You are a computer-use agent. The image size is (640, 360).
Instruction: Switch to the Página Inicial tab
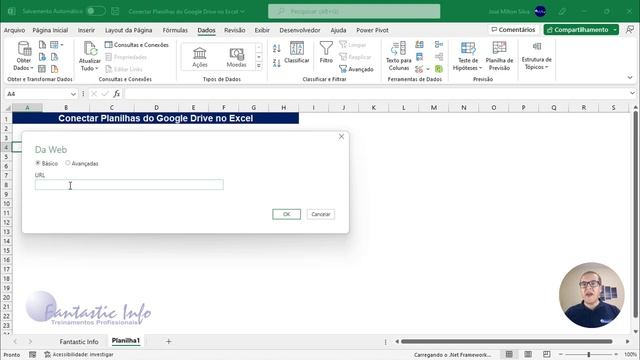click(x=50, y=30)
